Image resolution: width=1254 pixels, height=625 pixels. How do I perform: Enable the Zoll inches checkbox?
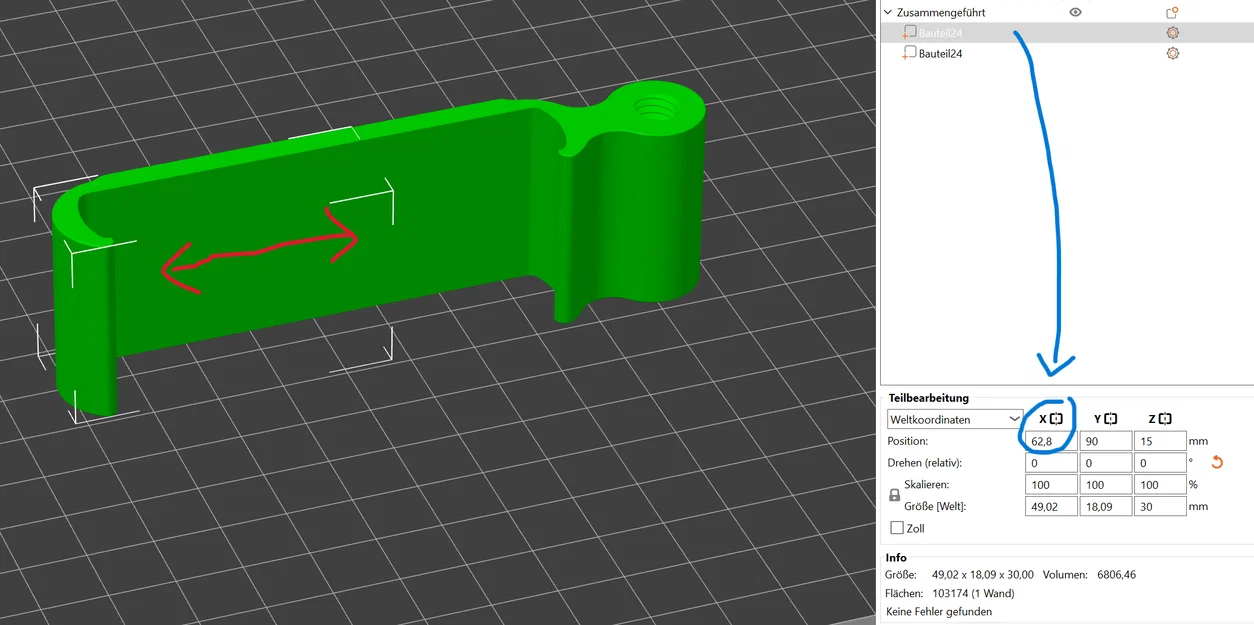(x=897, y=528)
